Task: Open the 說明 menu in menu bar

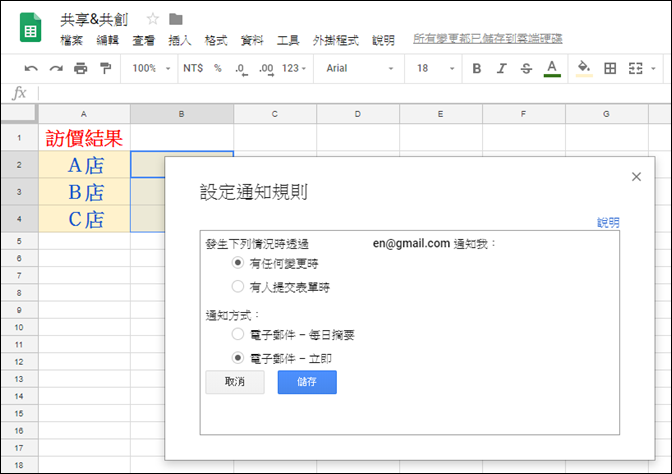Action: [383, 40]
